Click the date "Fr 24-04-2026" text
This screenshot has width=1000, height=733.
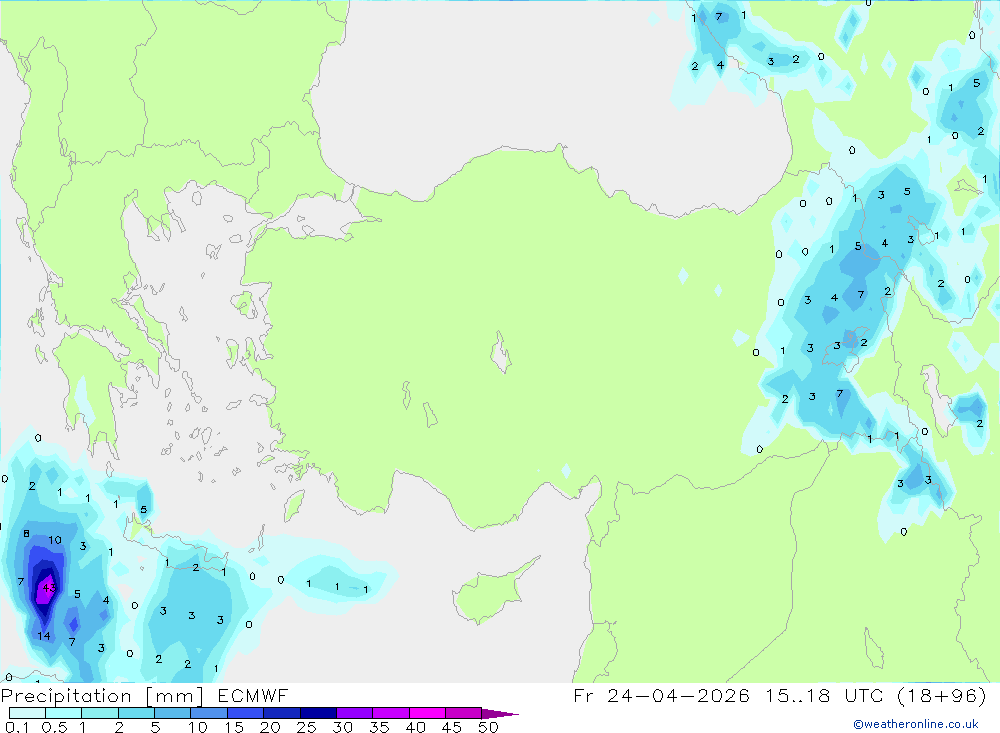click(661, 695)
